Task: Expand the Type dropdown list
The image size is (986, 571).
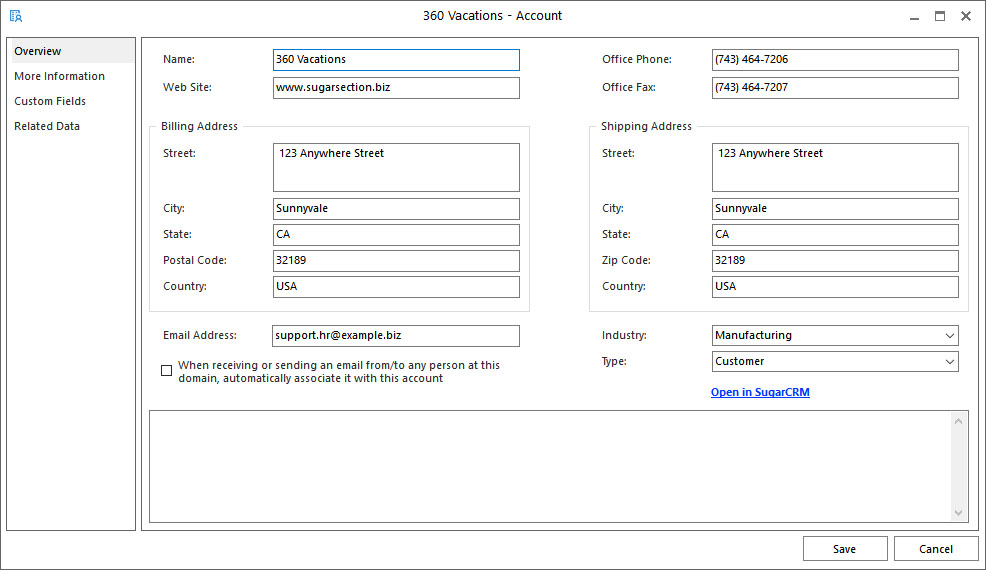Action: 948,362
